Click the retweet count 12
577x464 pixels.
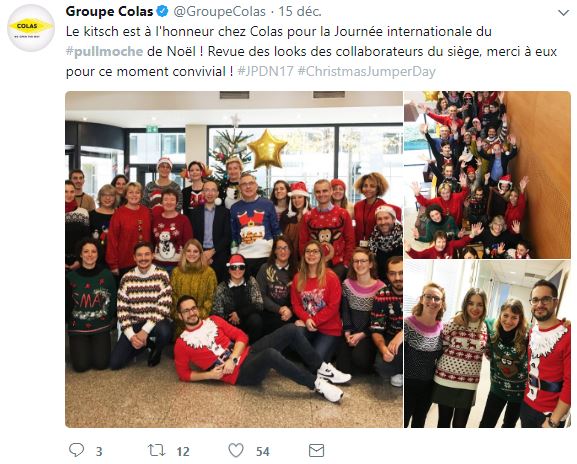click(x=183, y=451)
